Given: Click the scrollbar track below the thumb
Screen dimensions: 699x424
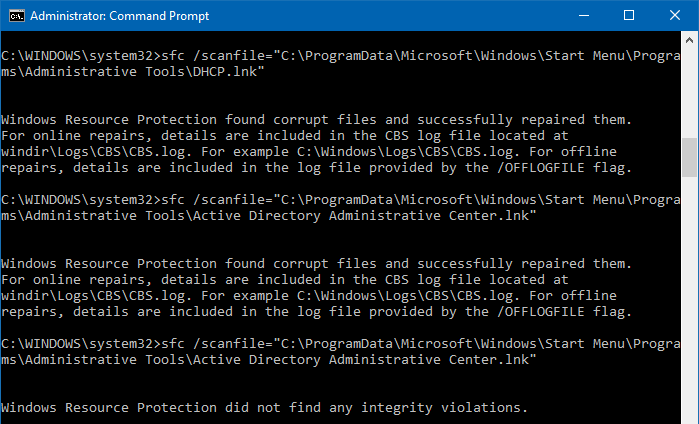Looking at the screenshot, I should pyautogui.click(x=689, y=300).
